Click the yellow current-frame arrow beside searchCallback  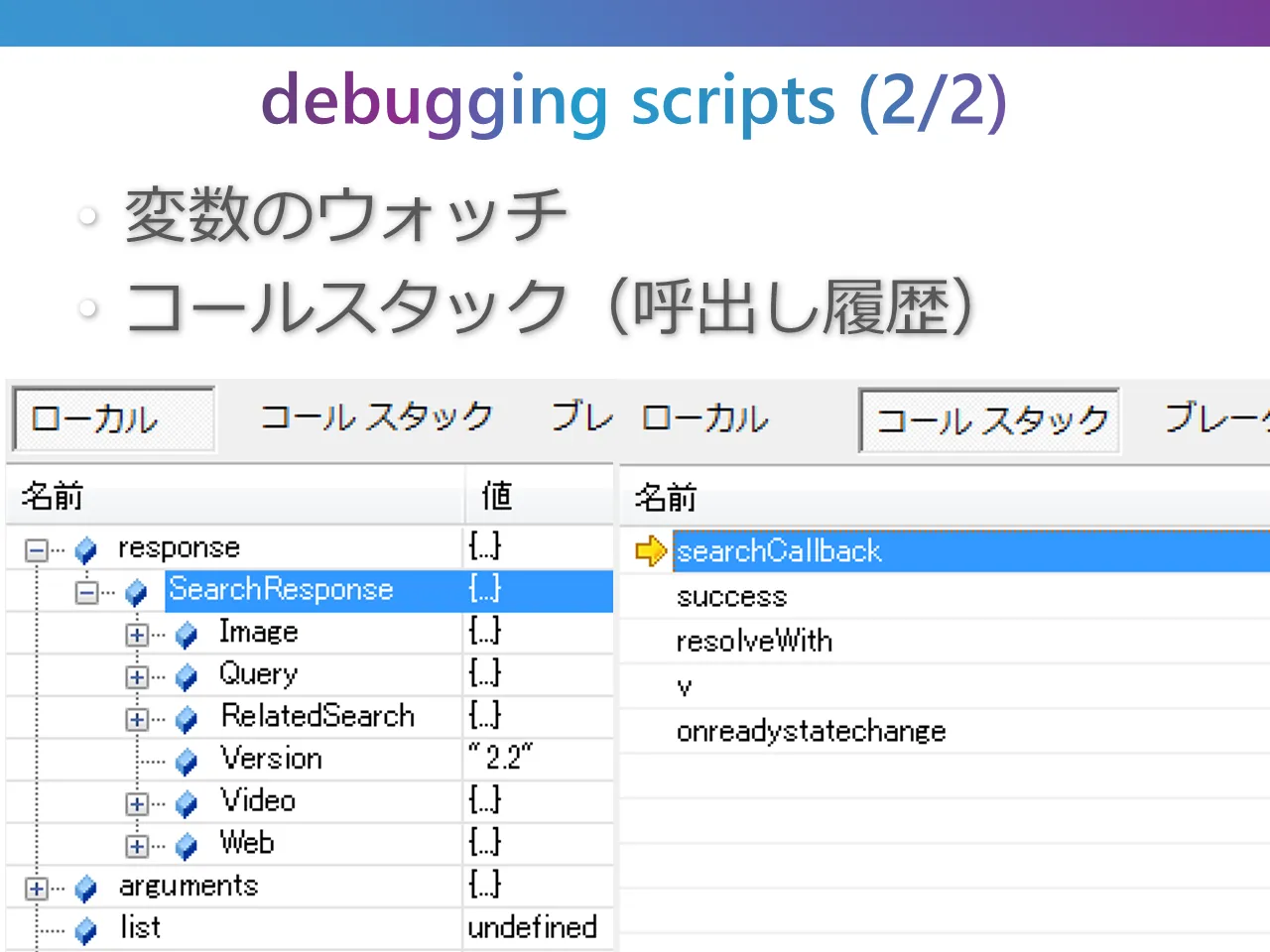point(651,550)
